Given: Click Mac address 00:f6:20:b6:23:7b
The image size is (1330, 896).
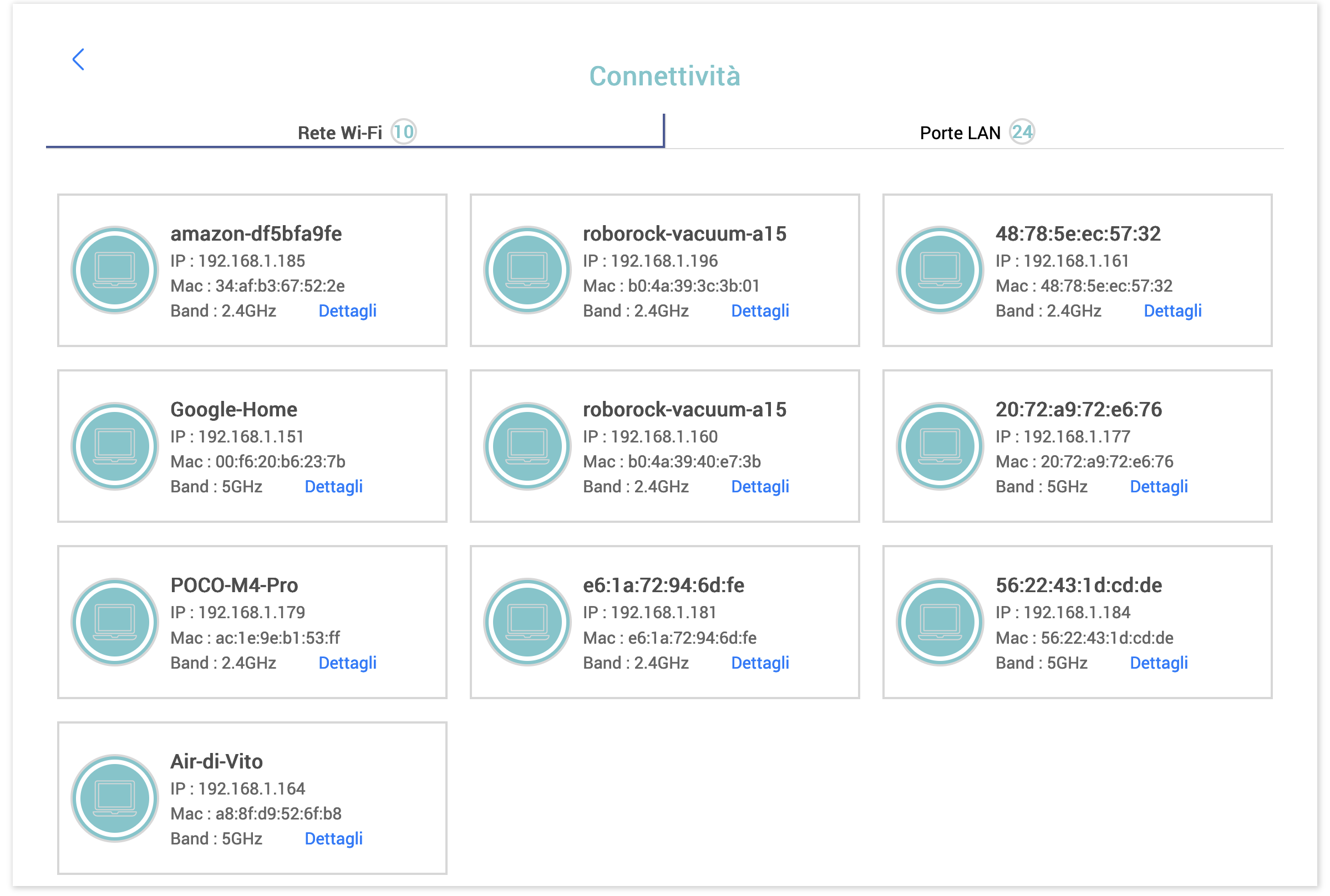Looking at the screenshot, I should point(281,462).
